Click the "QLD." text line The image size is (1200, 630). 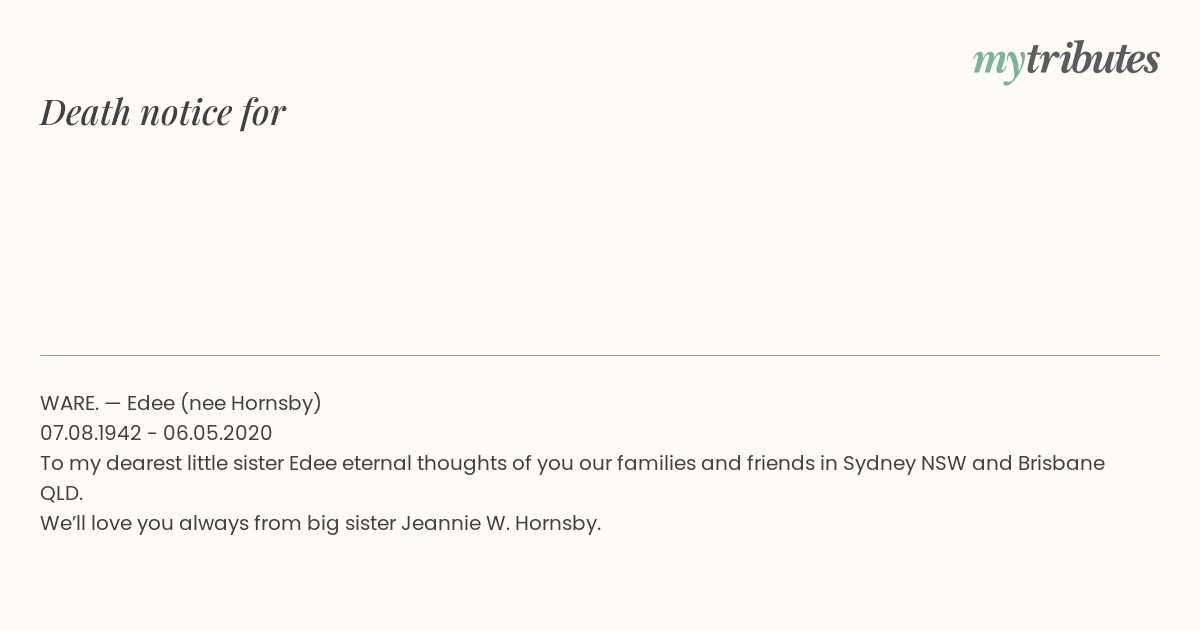(62, 493)
